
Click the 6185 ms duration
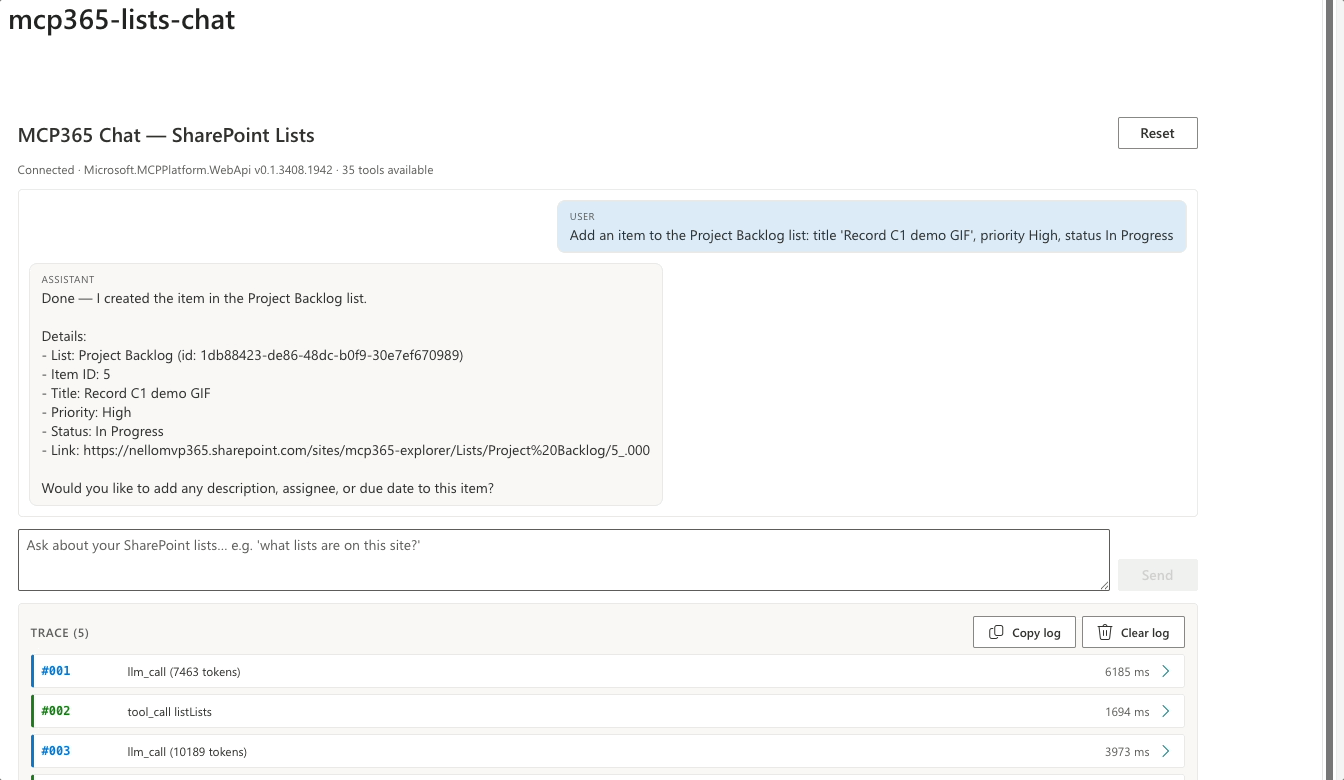pos(1127,672)
